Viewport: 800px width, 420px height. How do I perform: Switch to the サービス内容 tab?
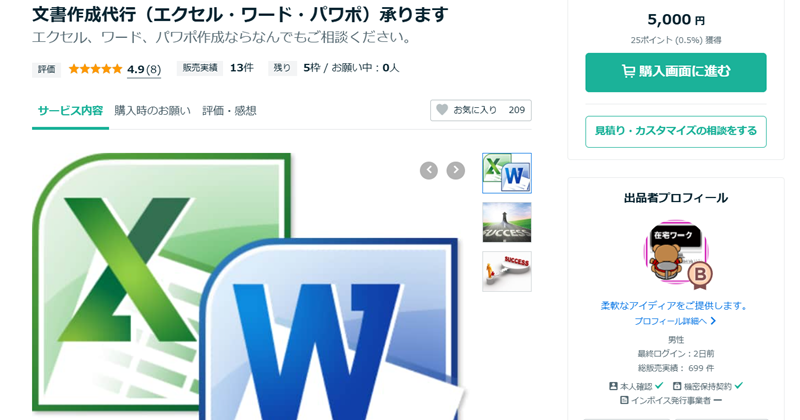(70, 110)
